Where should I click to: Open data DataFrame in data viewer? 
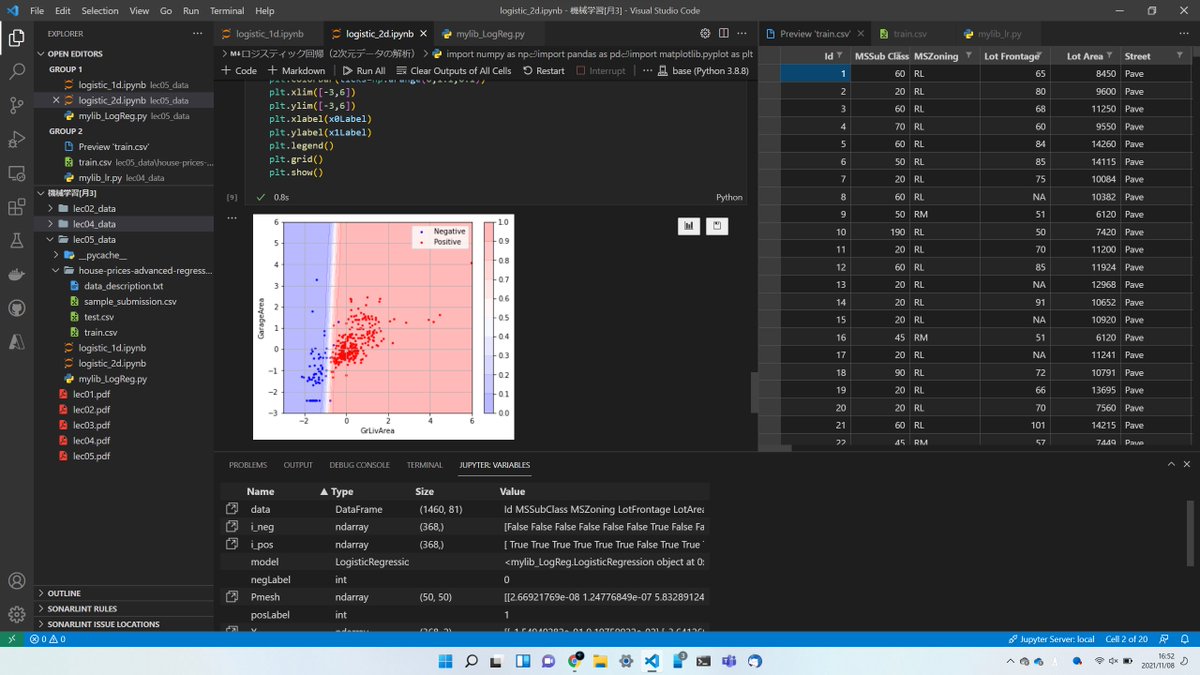coord(231,509)
